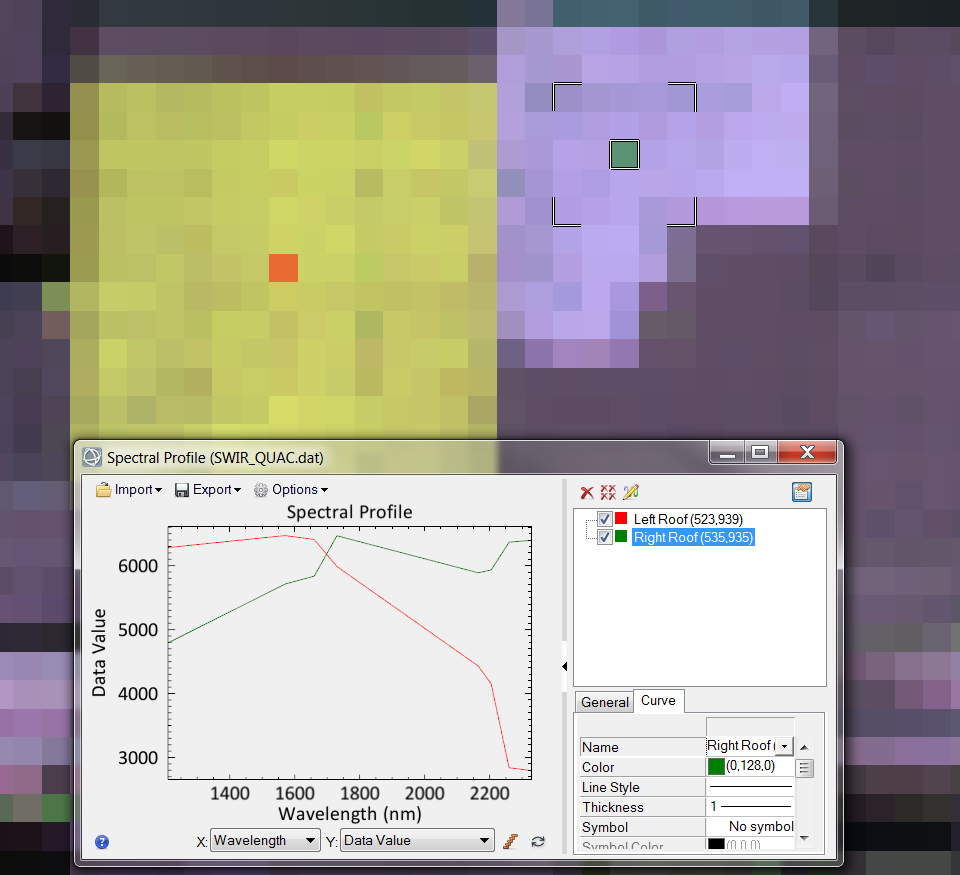Click the stacked plot icon beside Y dropdown

[x=511, y=841]
